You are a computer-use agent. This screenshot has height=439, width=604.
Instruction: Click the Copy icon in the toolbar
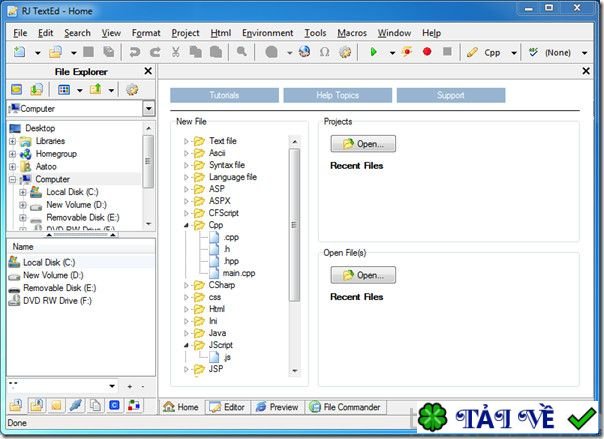pyautogui.click(x=196, y=52)
